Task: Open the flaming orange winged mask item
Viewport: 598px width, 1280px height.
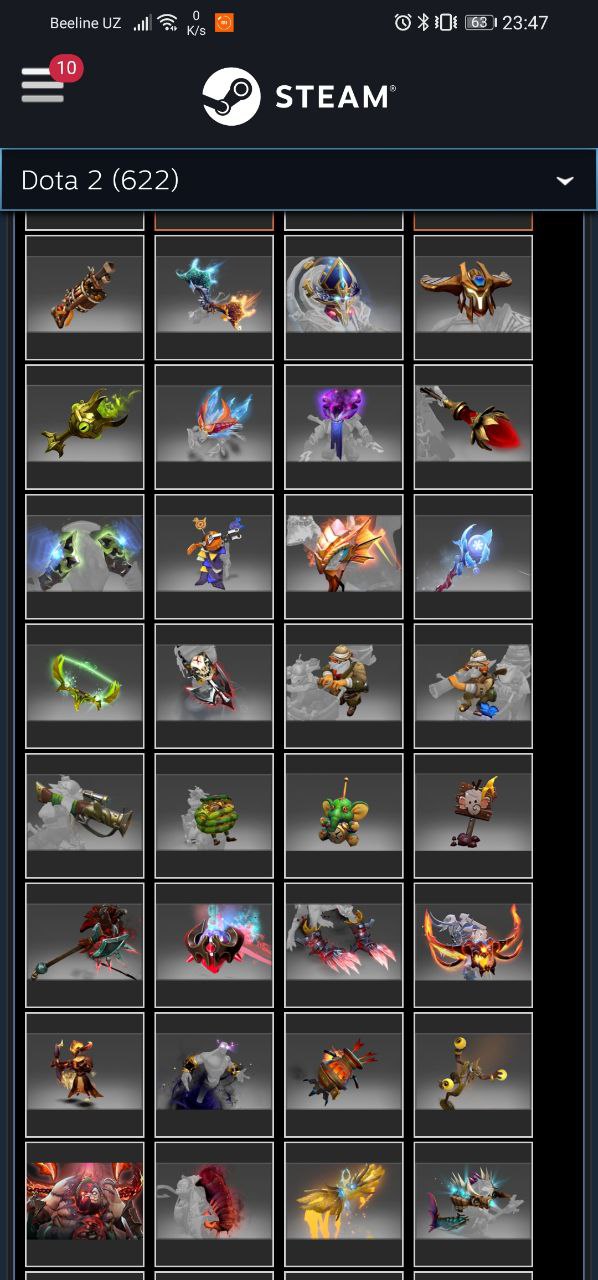Action: [x=473, y=946]
